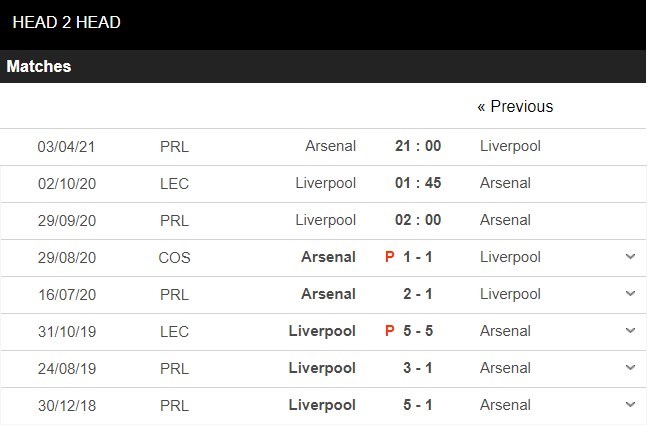Click the « Previous link
Image resolution: width=650 pixels, height=426 pixels.
point(515,106)
